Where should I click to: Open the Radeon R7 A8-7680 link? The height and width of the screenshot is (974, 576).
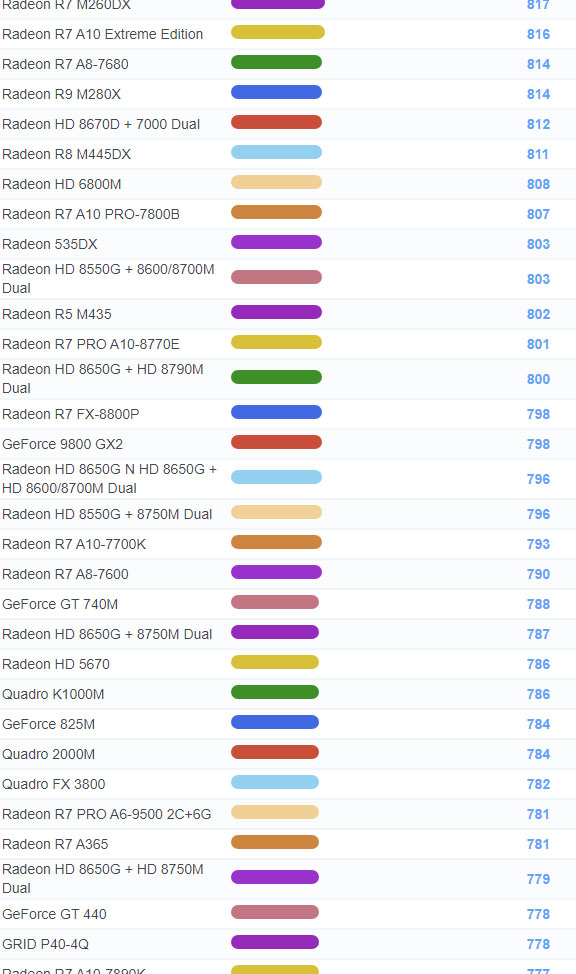pos(65,64)
